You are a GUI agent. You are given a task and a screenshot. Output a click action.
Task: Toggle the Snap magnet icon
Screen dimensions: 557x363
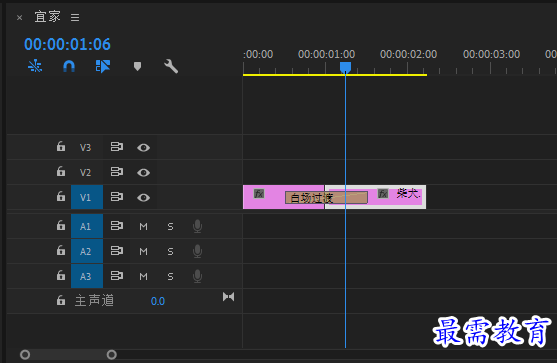[69, 66]
